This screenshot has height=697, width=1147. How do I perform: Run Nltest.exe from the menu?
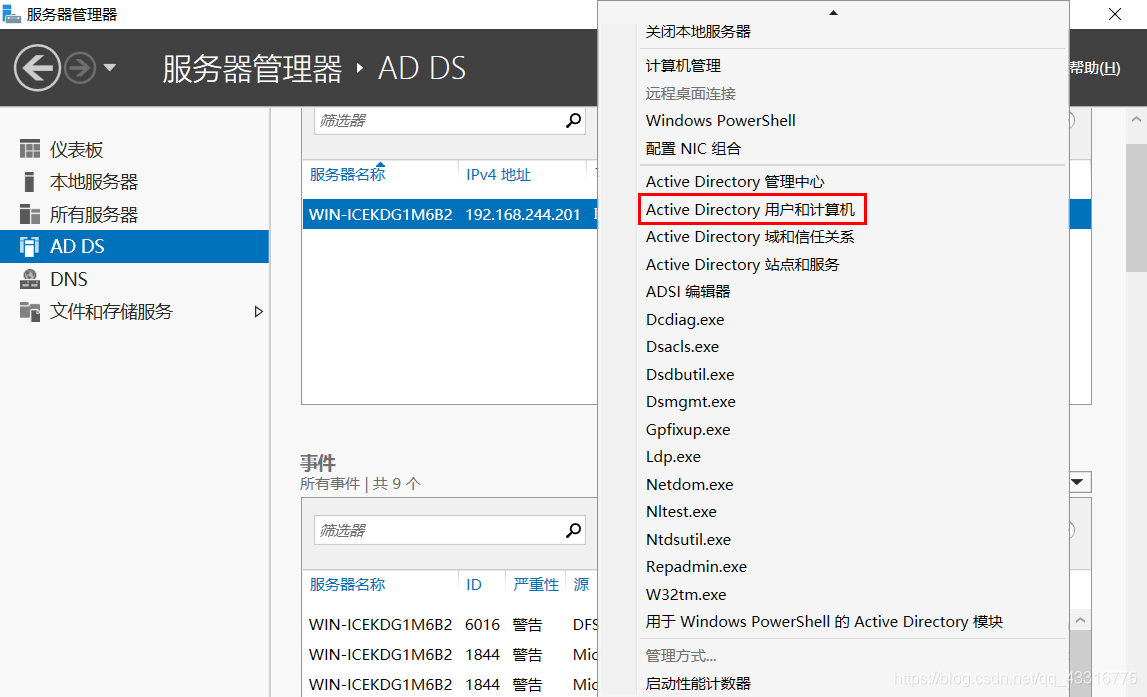[681, 512]
